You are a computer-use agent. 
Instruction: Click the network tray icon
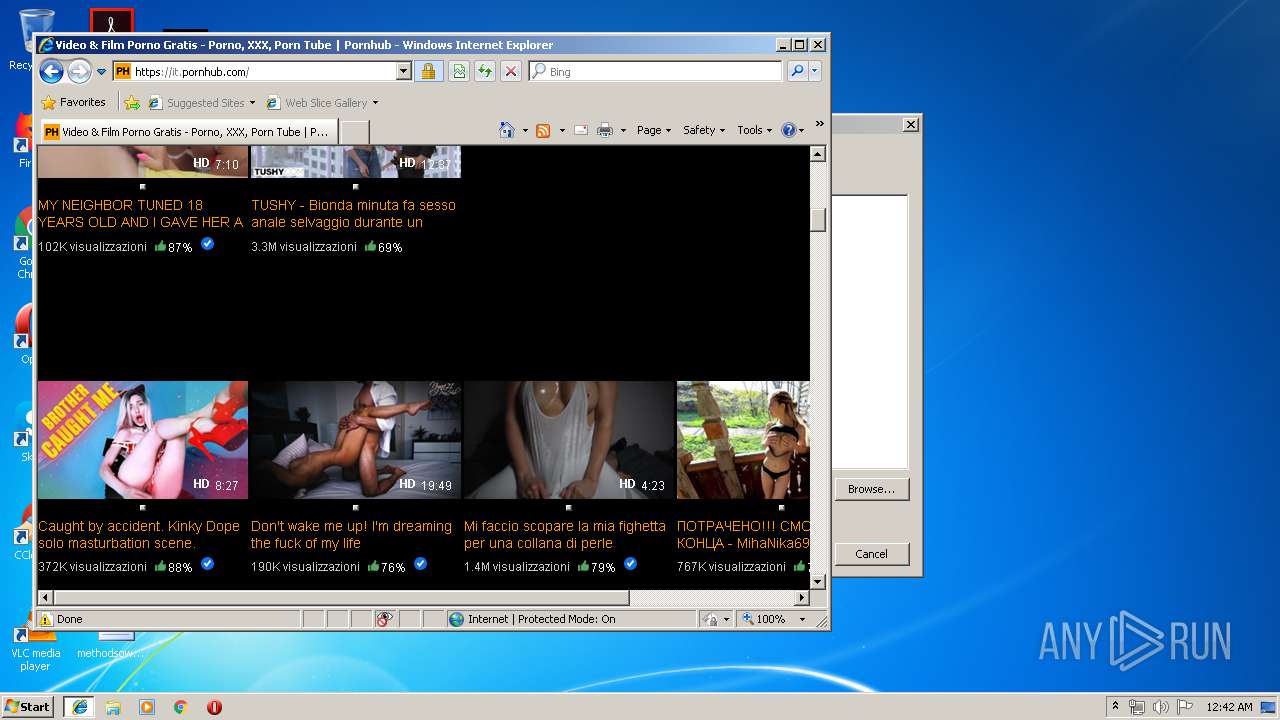click(1137, 707)
